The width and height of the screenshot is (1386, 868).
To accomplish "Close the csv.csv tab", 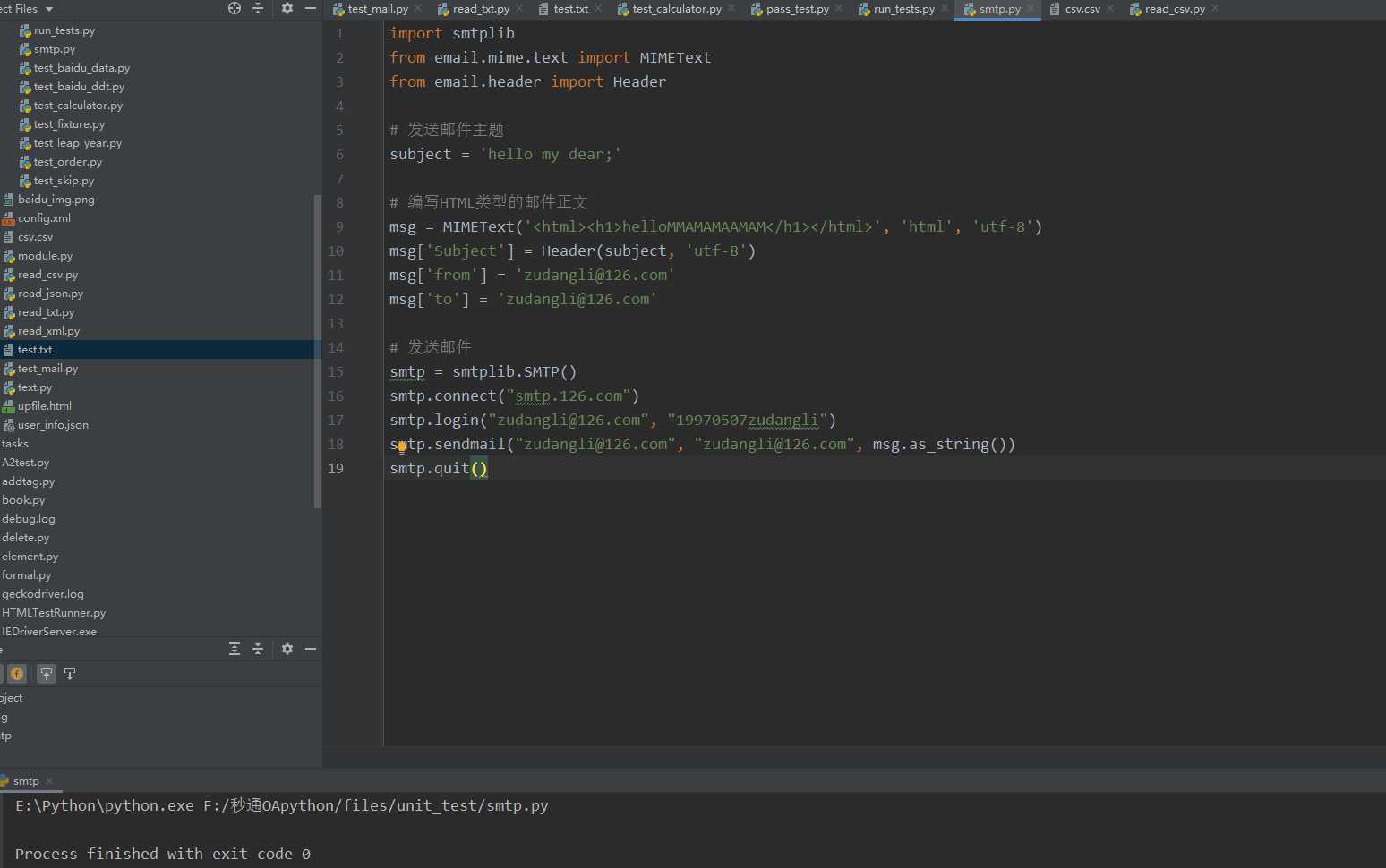I will click(1111, 9).
